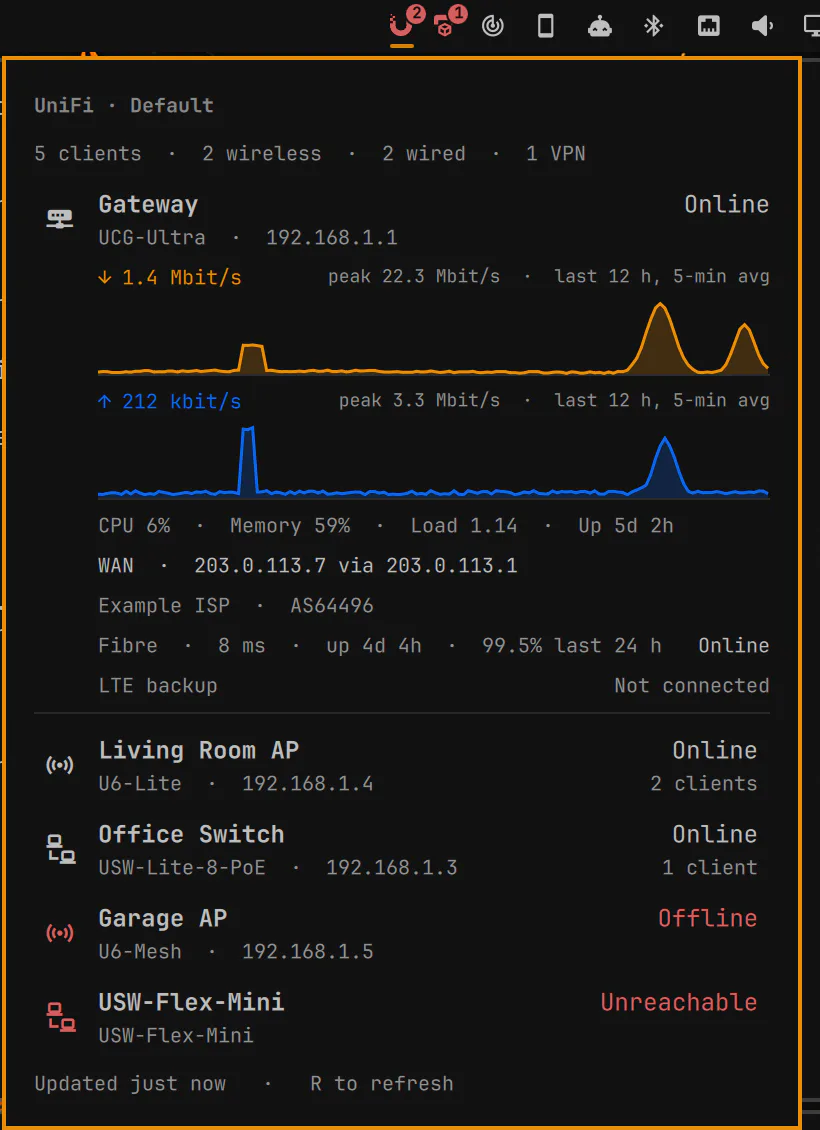The image size is (820, 1130).
Task: Click the ethernet network tray icon
Action: (x=709, y=27)
